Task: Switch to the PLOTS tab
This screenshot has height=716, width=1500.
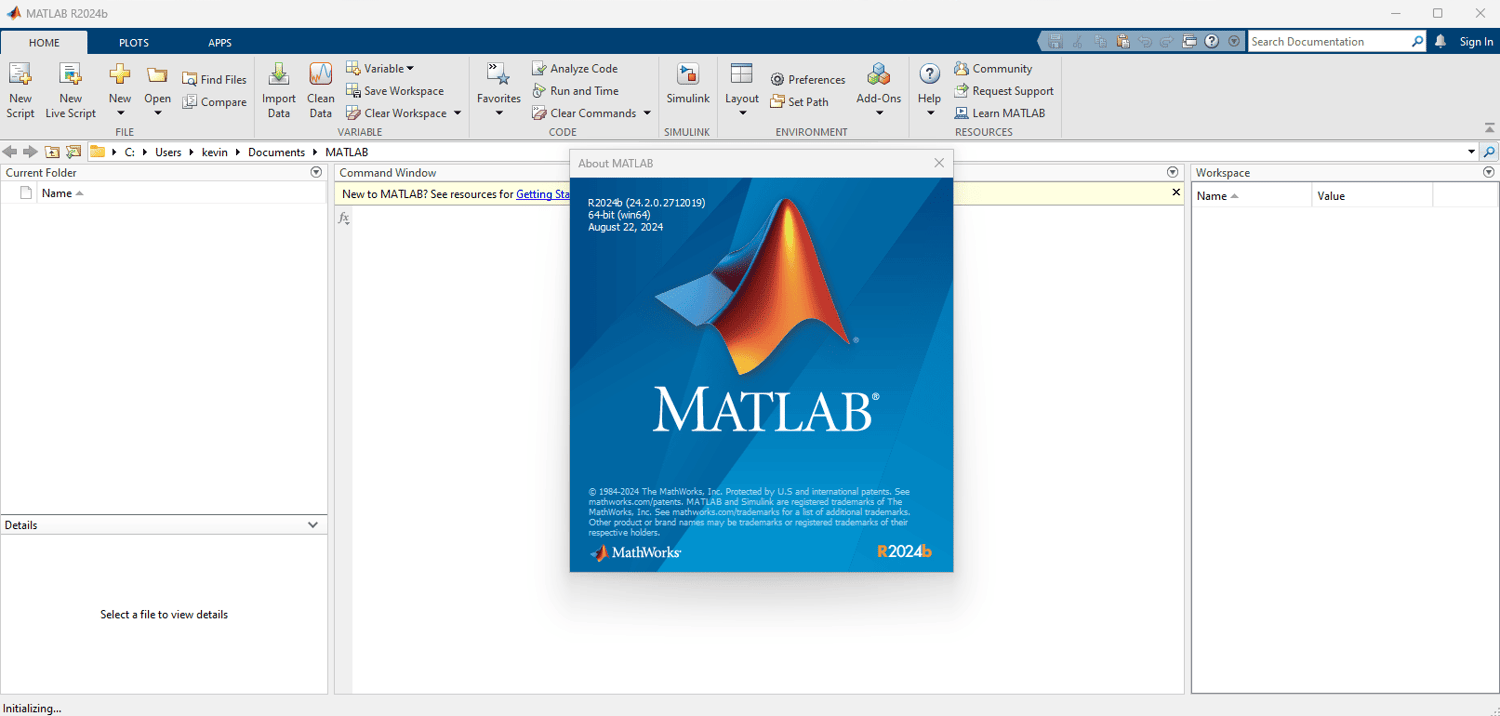Action: tap(134, 43)
